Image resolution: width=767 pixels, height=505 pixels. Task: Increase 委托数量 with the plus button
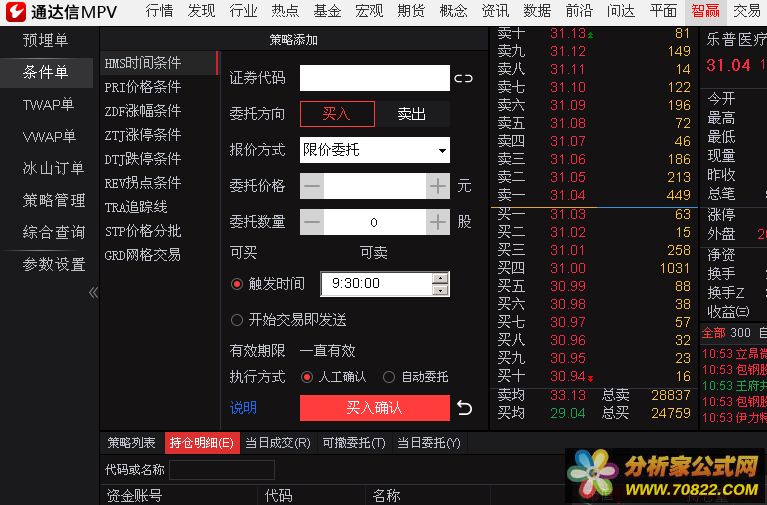tap(438, 222)
